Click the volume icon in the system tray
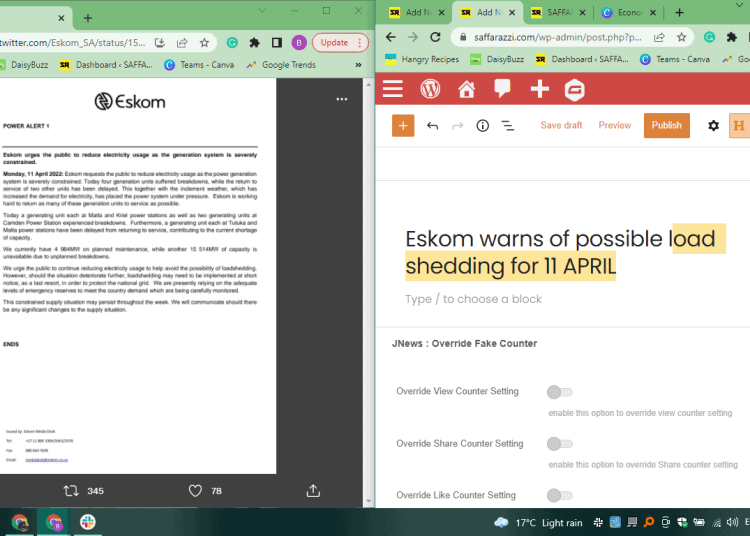750x536 pixels. pyautogui.click(x=732, y=522)
